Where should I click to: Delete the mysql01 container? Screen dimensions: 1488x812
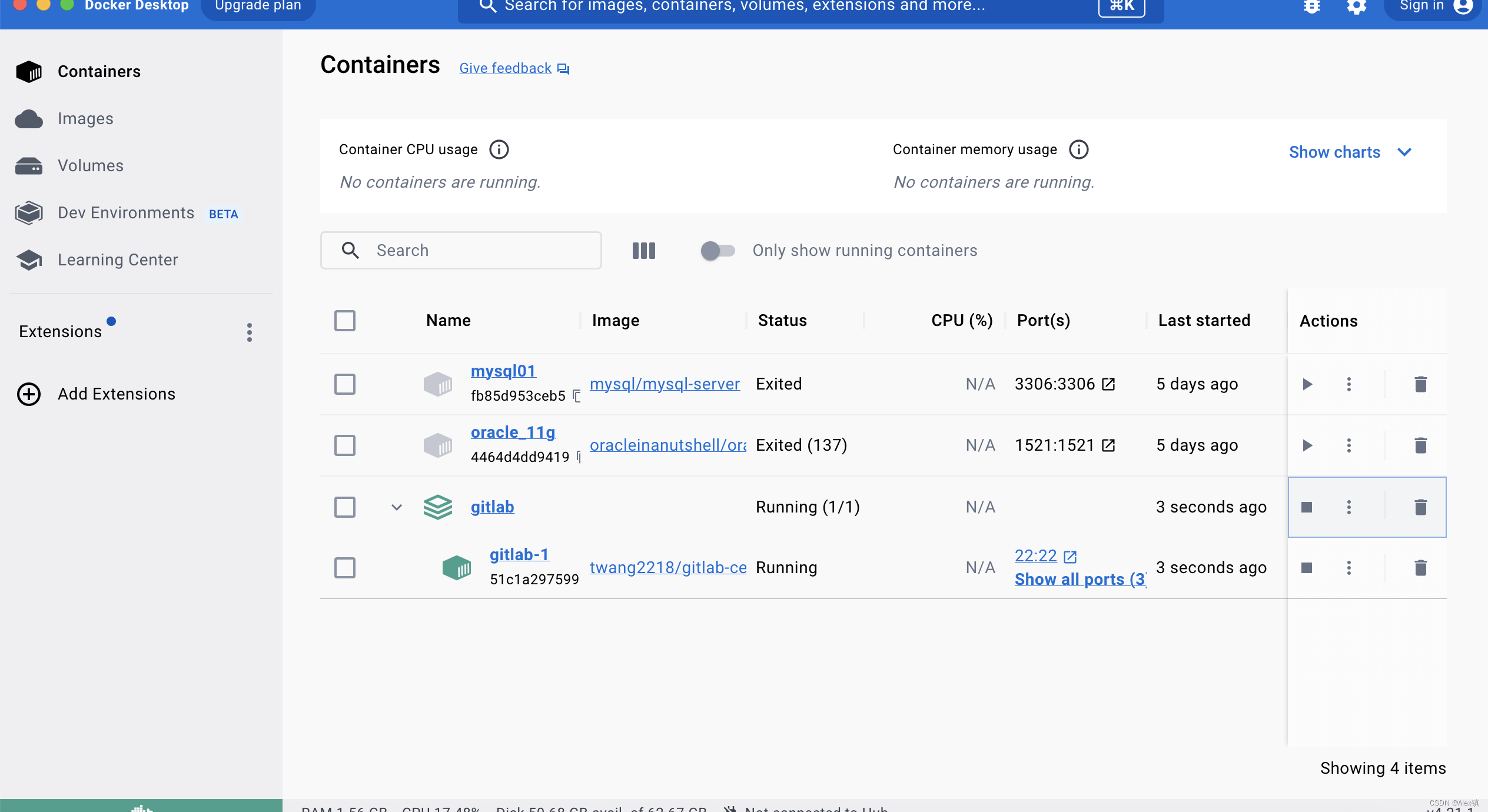click(x=1420, y=384)
